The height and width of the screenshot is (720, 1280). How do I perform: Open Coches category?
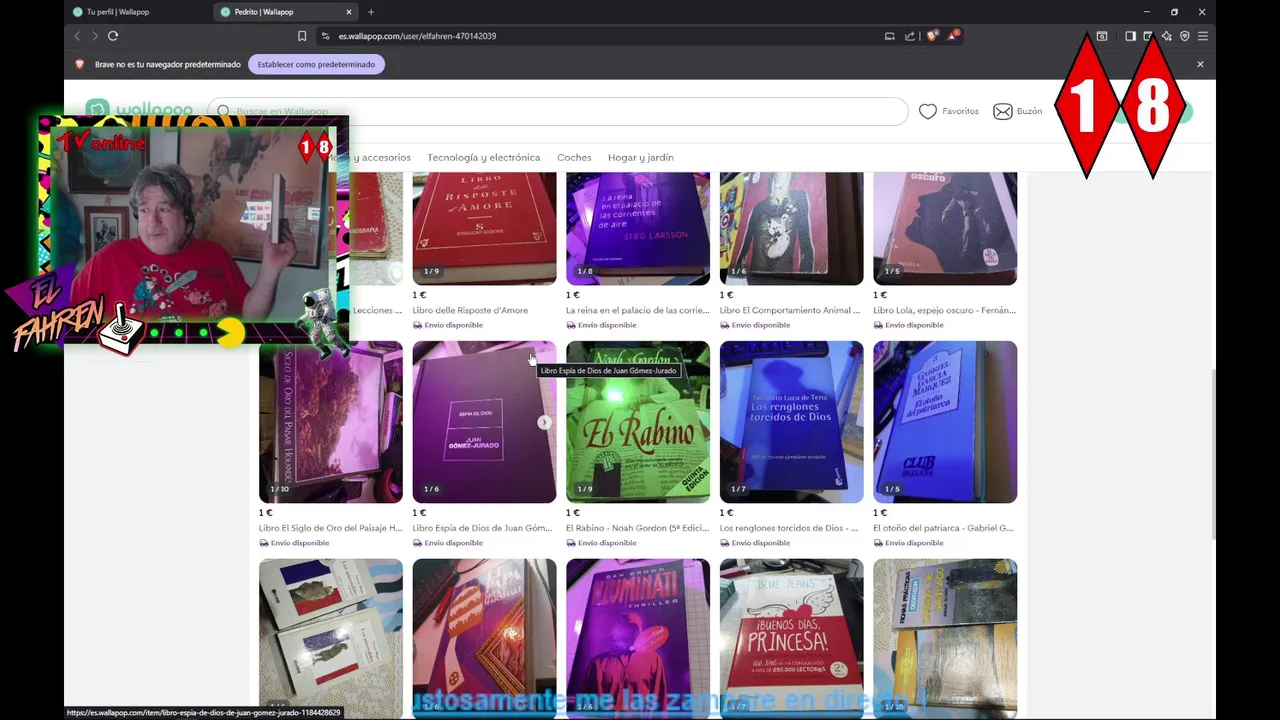[574, 157]
